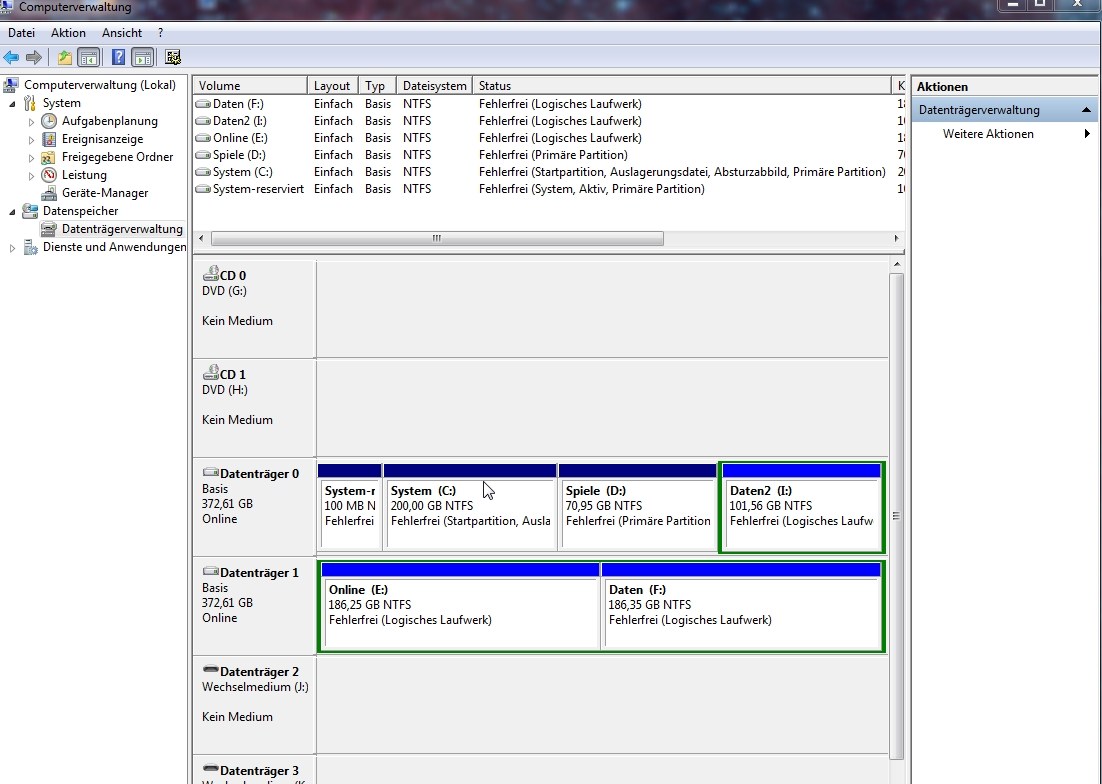Select the Daten2 (I:) partition block
1102x784 pixels.
coord(801,512)
